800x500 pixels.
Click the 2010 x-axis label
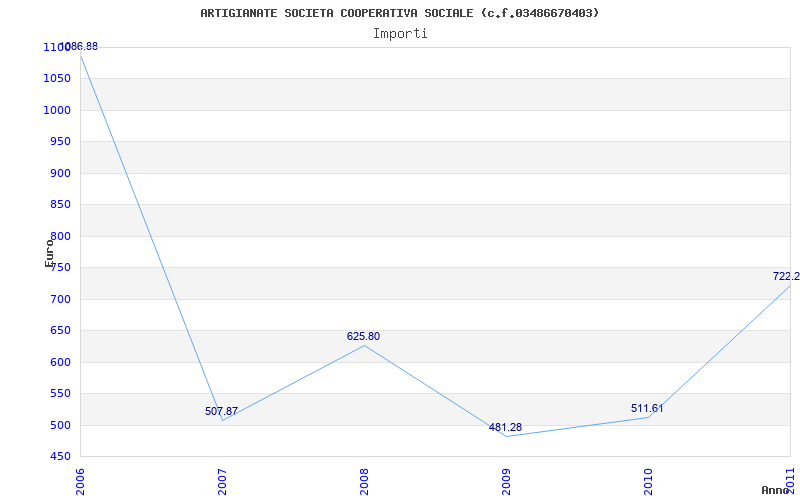(x=648, y=482)
